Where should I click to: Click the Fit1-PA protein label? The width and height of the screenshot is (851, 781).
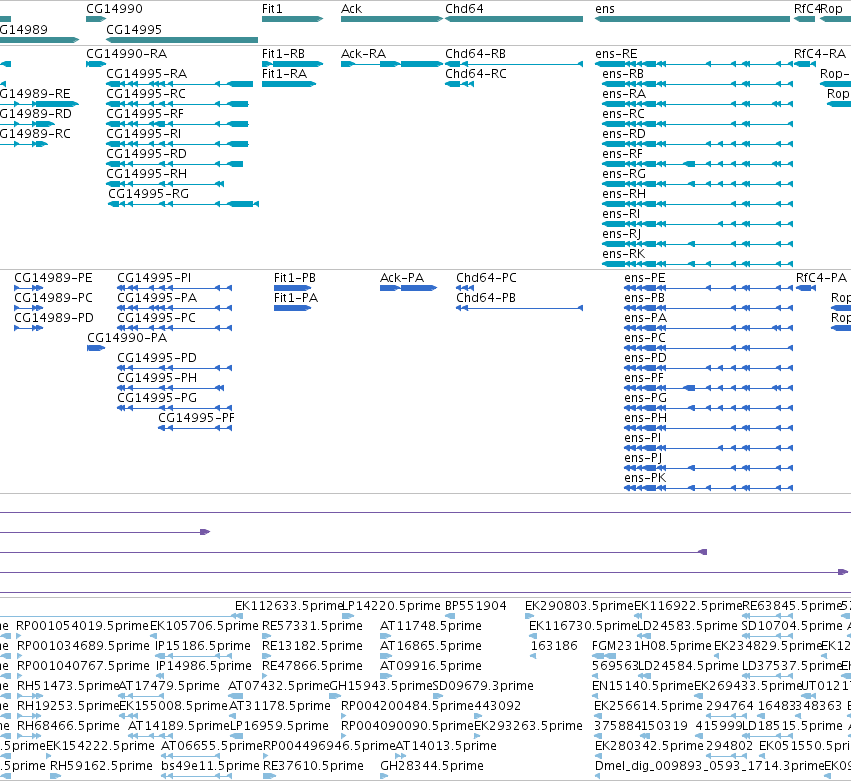click(296, 298)
